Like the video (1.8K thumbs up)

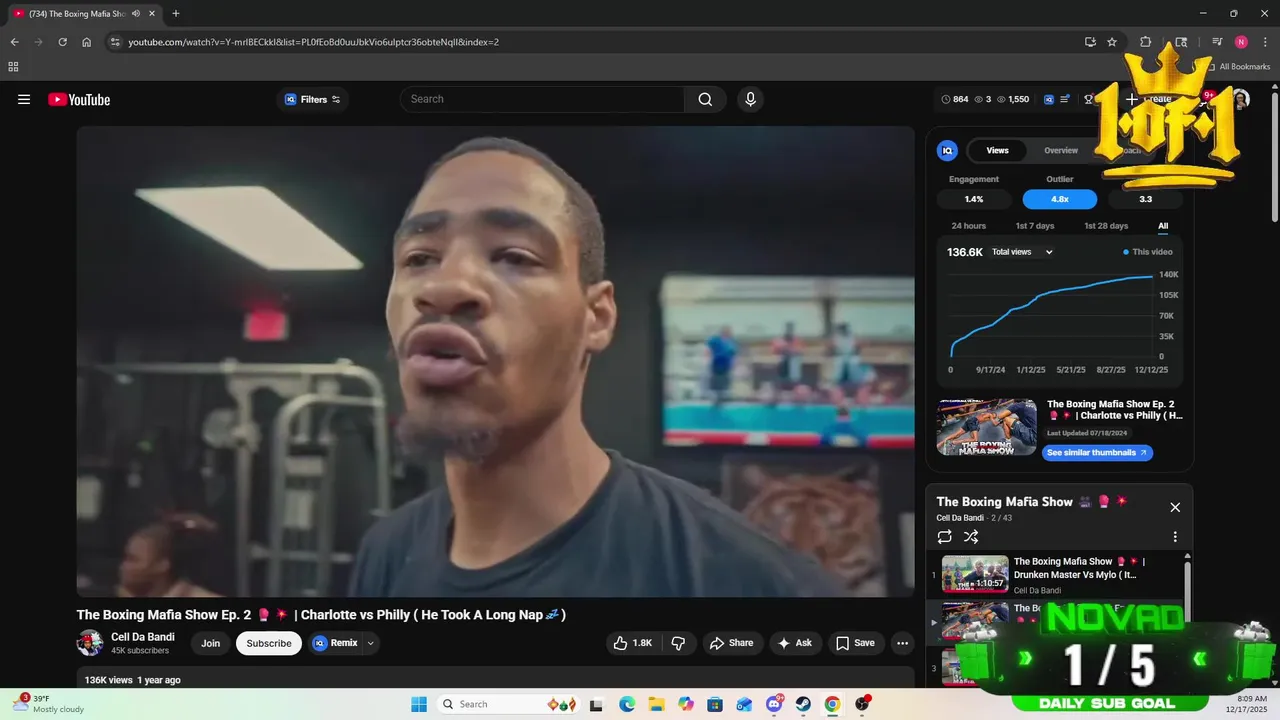[x=633, y=643]
